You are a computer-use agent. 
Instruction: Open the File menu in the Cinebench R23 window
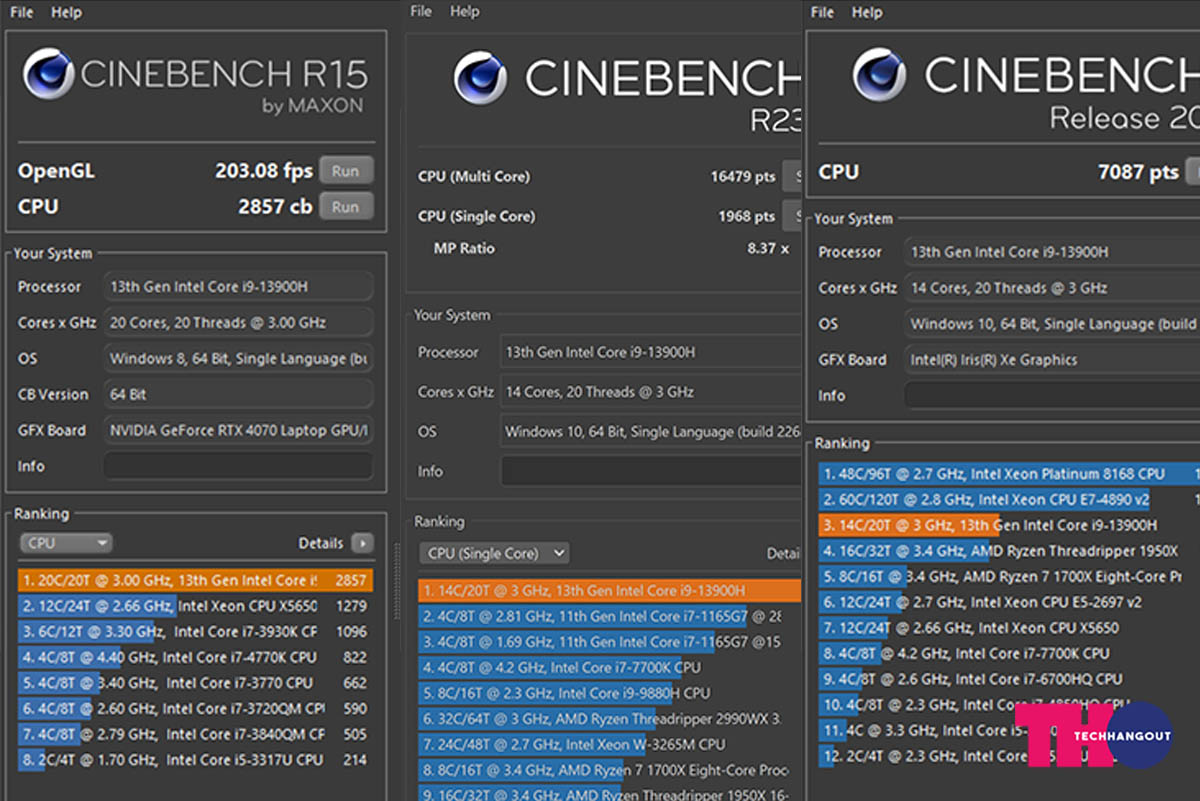click(421, 12)
